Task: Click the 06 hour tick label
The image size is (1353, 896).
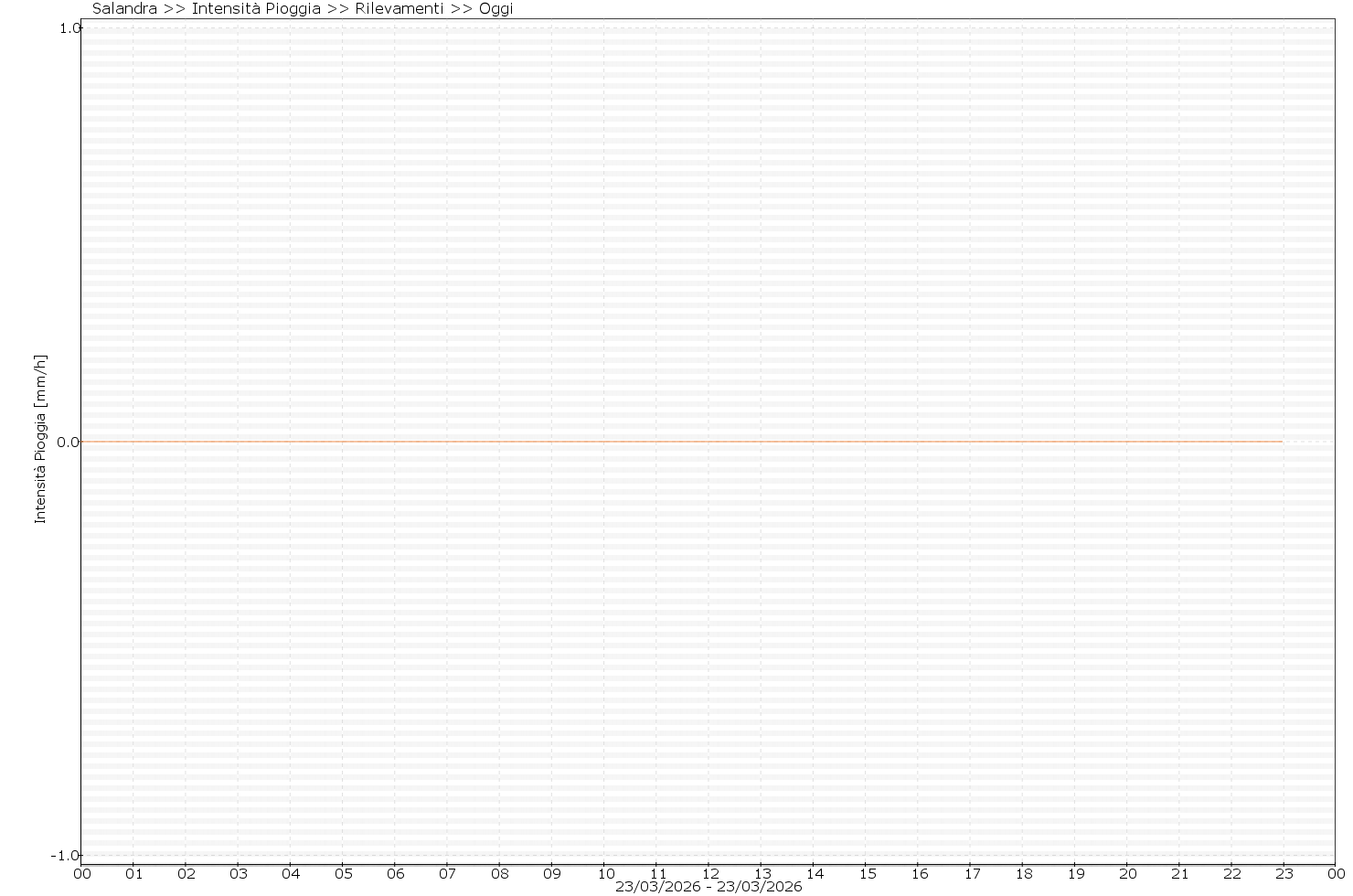Action: click(395, 874)
